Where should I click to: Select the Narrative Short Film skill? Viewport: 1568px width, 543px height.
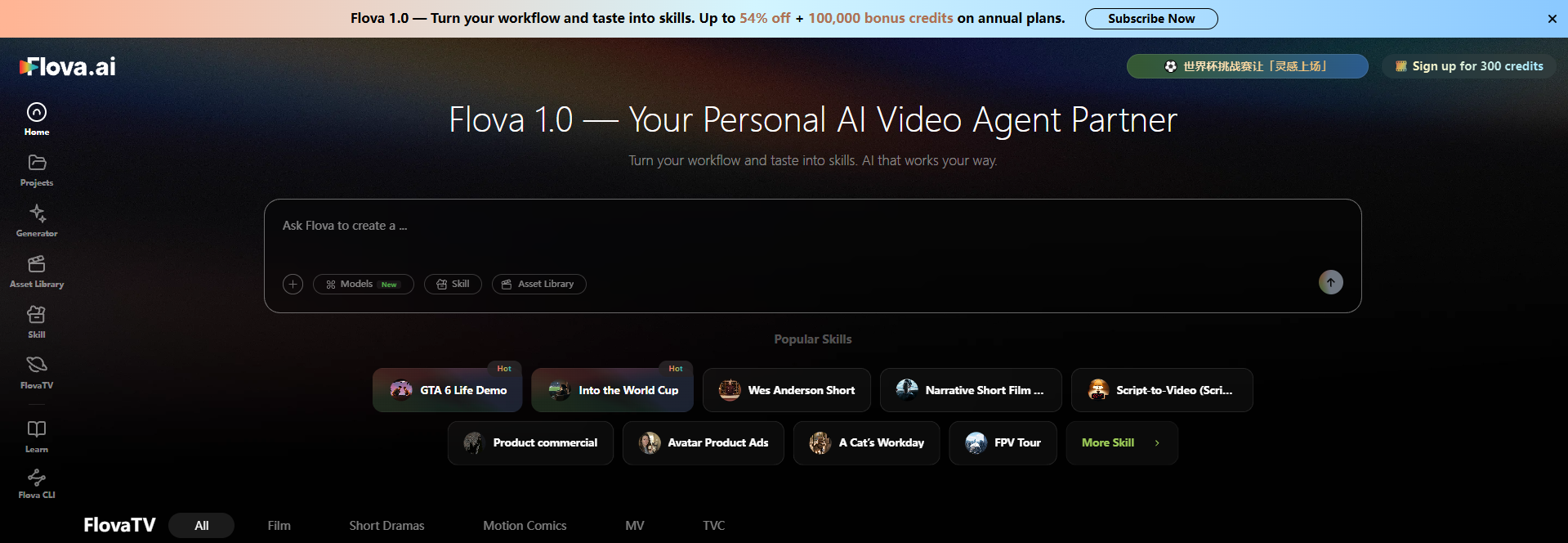coord(971,390)
